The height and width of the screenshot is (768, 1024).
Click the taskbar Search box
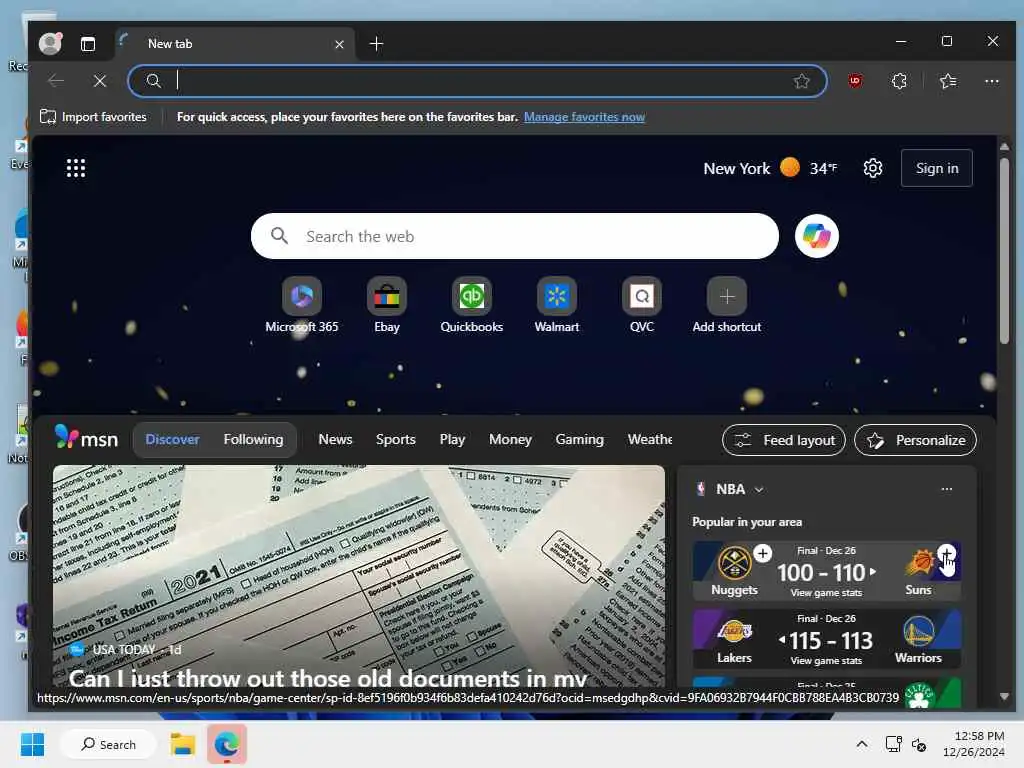108,744
